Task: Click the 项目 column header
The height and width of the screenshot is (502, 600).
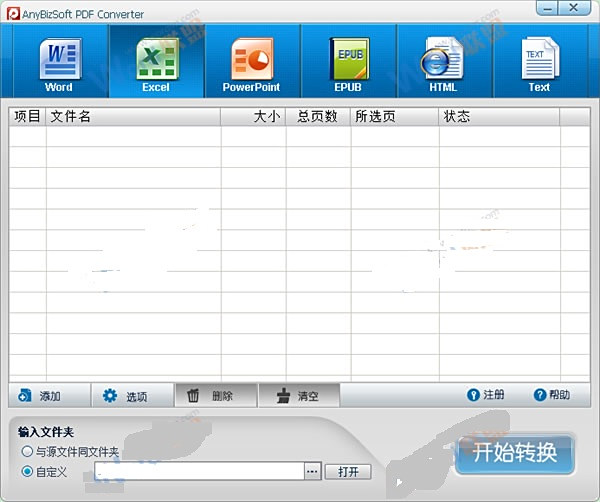Action: click(27, 116)
